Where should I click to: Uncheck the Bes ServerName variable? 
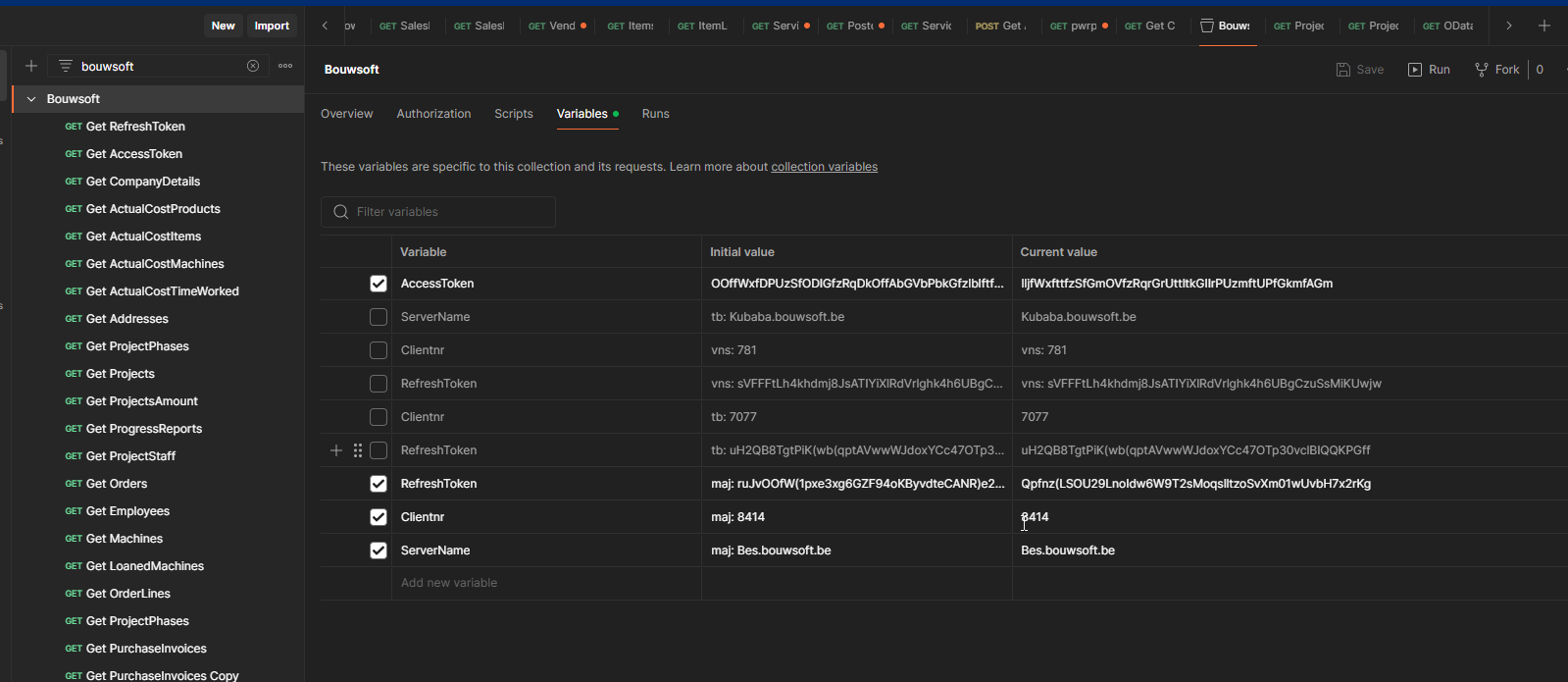point(379,551)
